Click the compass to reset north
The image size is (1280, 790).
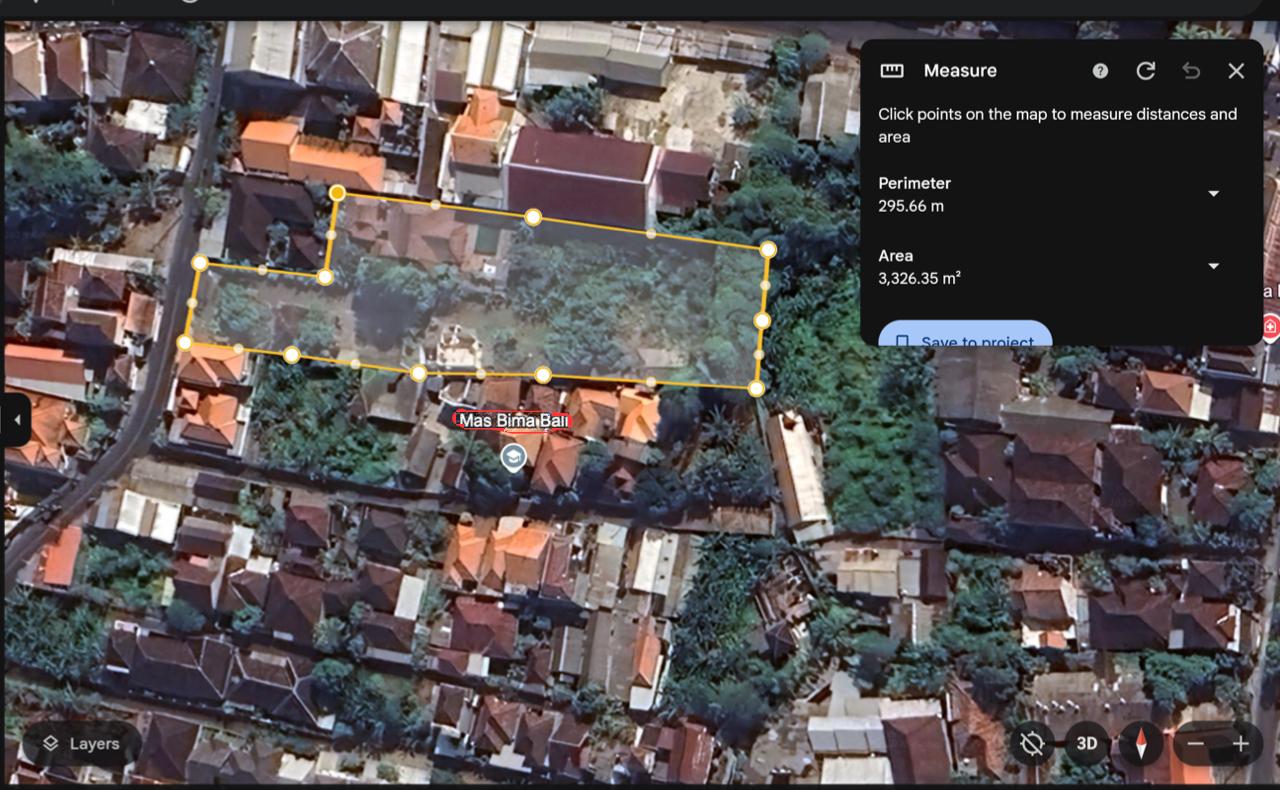[x=1140, y=744]
